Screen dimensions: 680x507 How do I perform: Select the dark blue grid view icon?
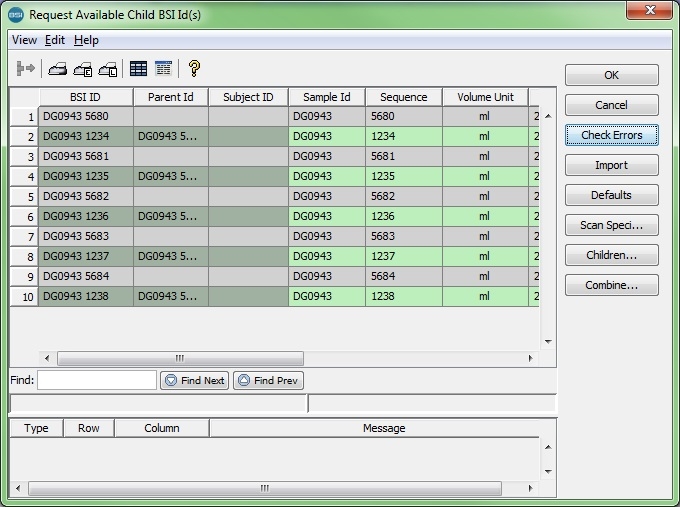coord(138,69)
